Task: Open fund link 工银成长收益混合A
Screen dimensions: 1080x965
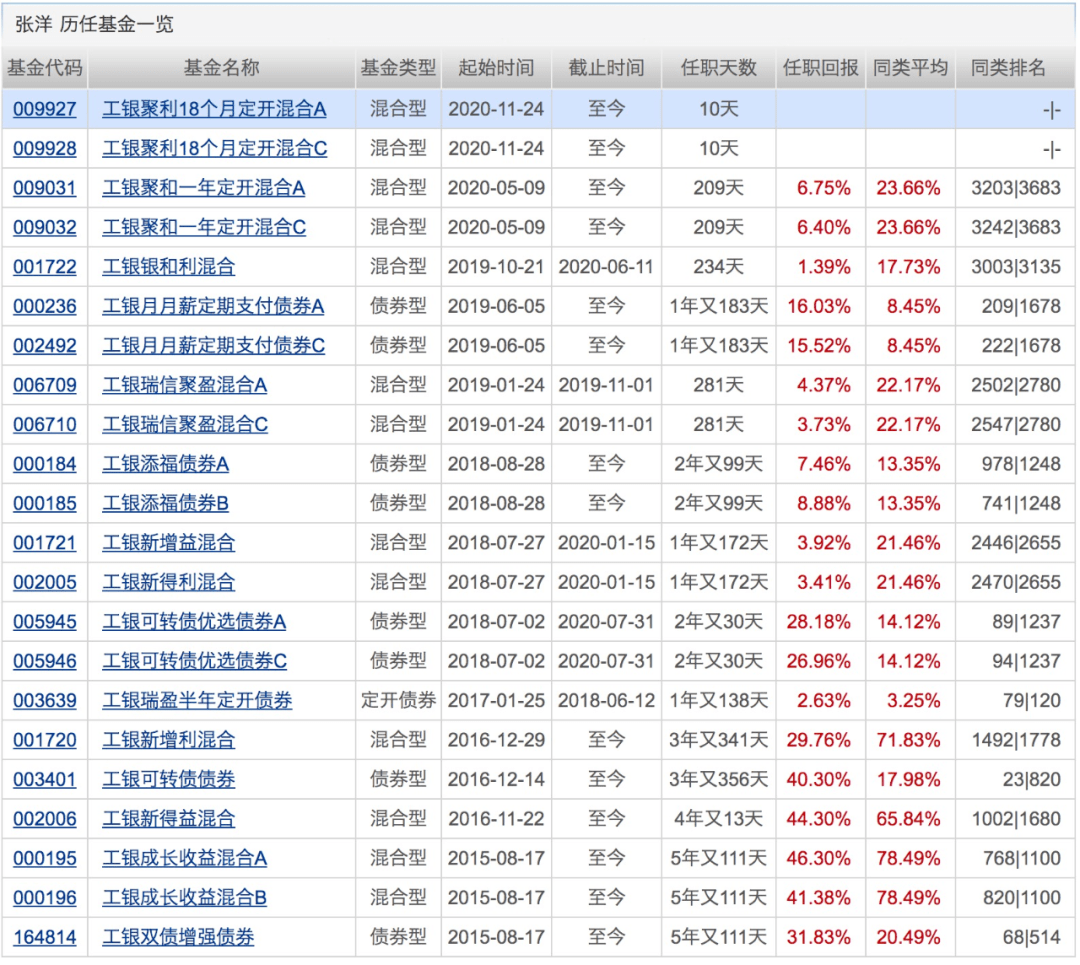Action: click(x=185, y=858)
